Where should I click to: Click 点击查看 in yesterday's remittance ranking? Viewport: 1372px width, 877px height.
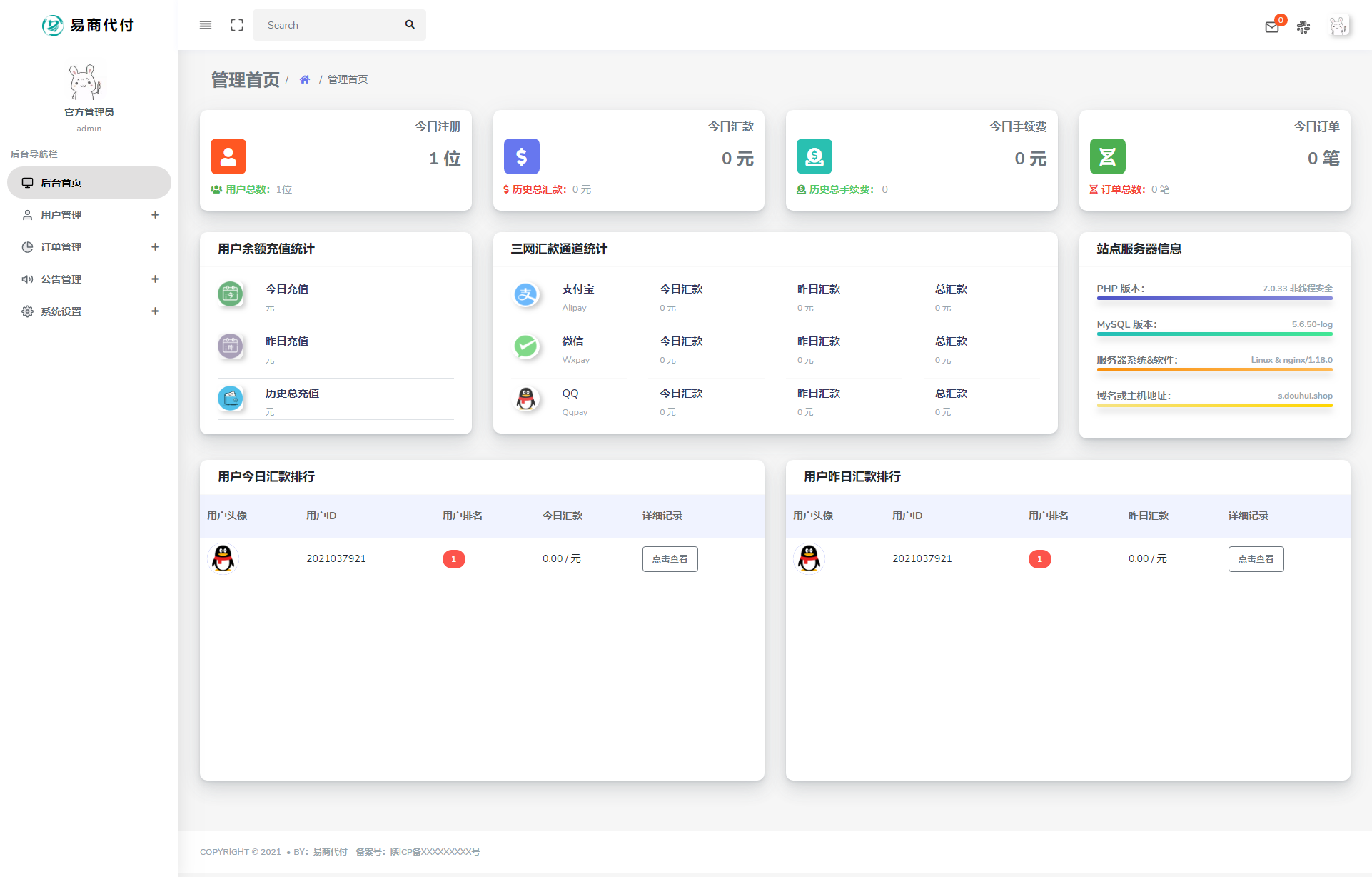(x=1256, y=559)
